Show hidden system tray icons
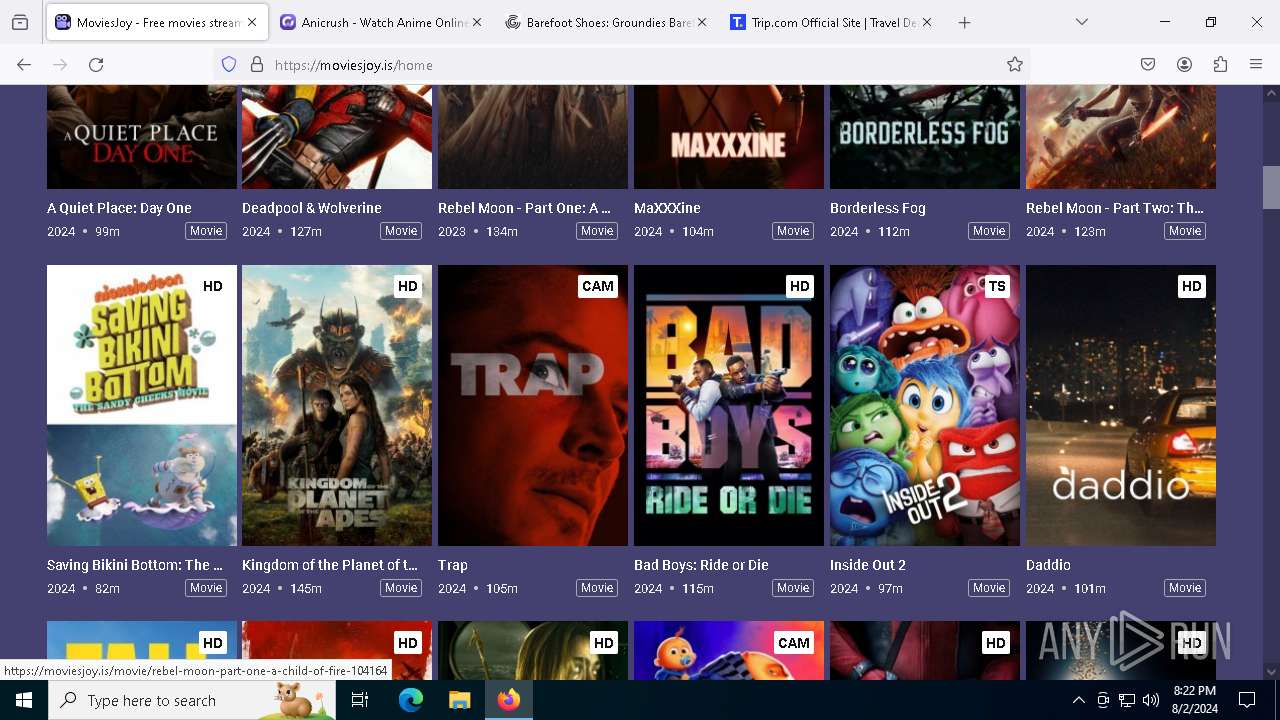Viewport: 1280px width, 720px height. pos(1078,700)
